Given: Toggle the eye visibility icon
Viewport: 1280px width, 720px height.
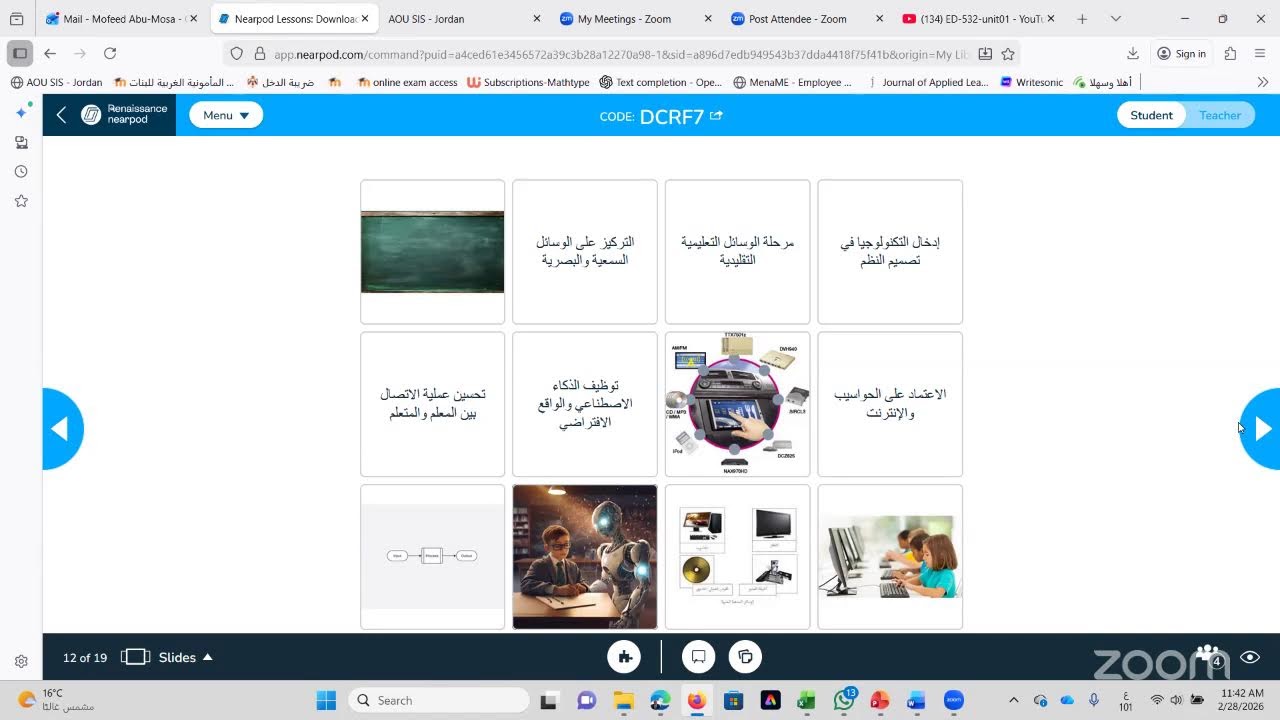Looking at the screenshot, I should point(1250,657).
